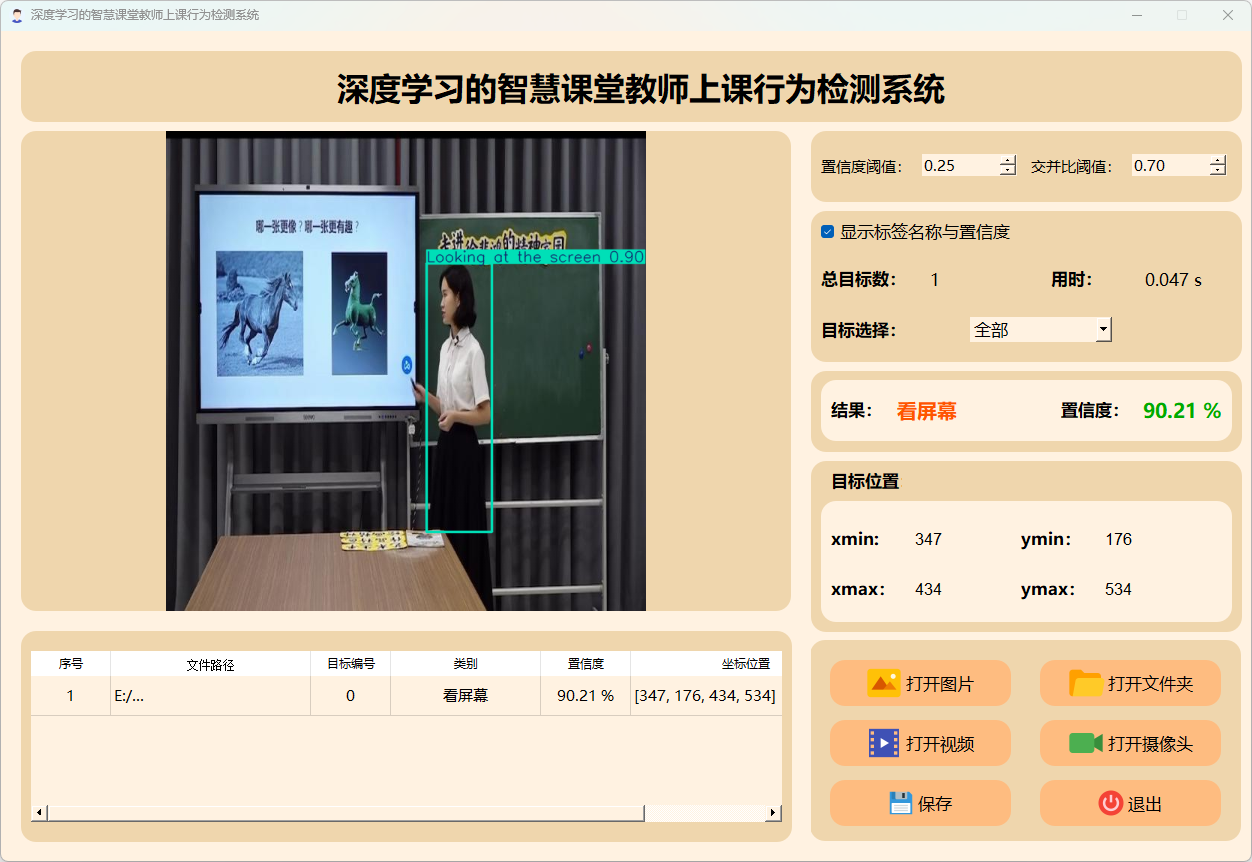Screen dimensions: 1252x862
Task: Click the film icon for 打开视频
Action: [884, 743]
